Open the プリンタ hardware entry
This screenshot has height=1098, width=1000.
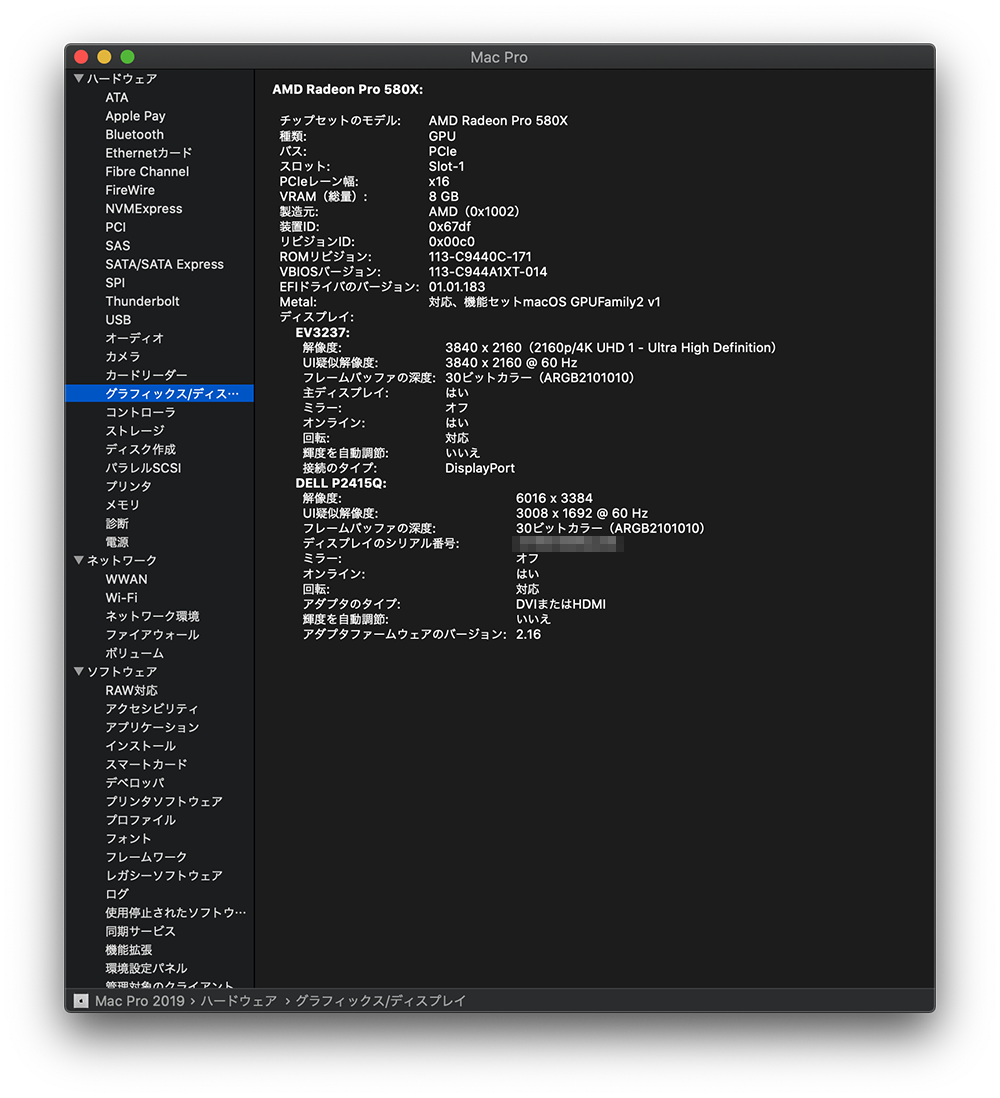click(x=128, y=487)
